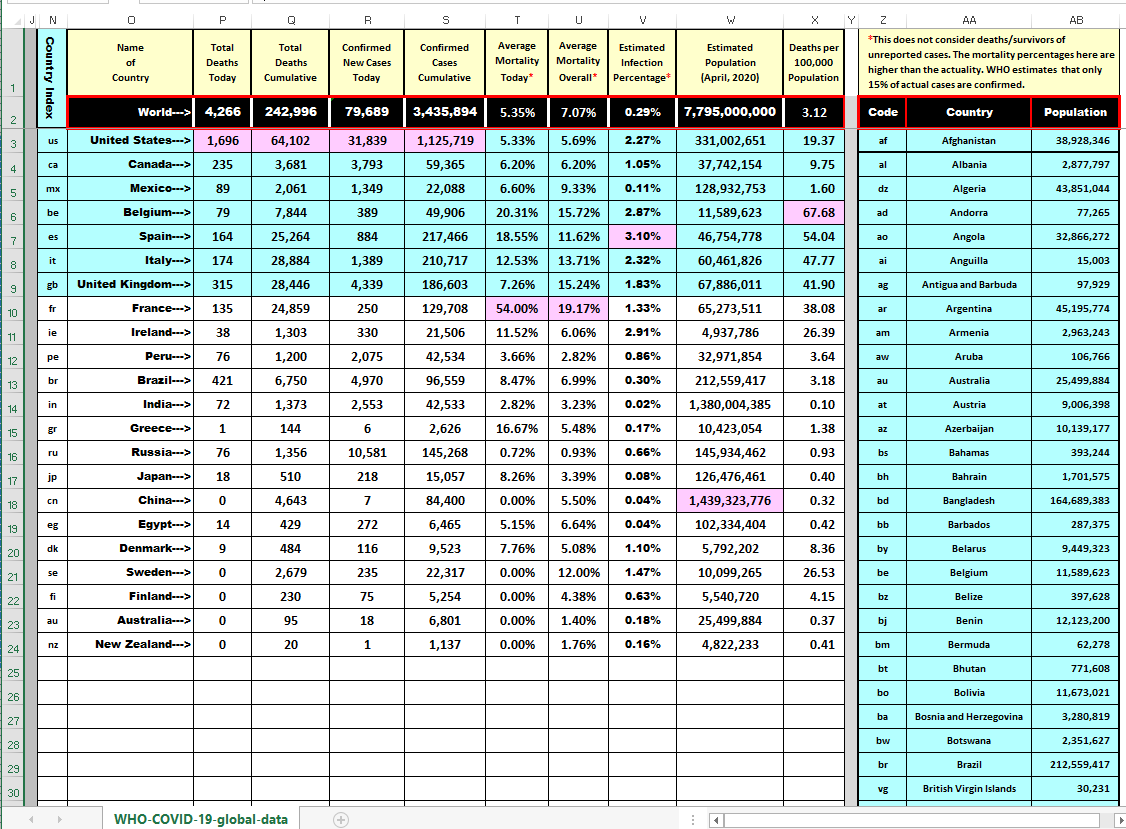Select Greece new cases cell 6

(367, 429)
